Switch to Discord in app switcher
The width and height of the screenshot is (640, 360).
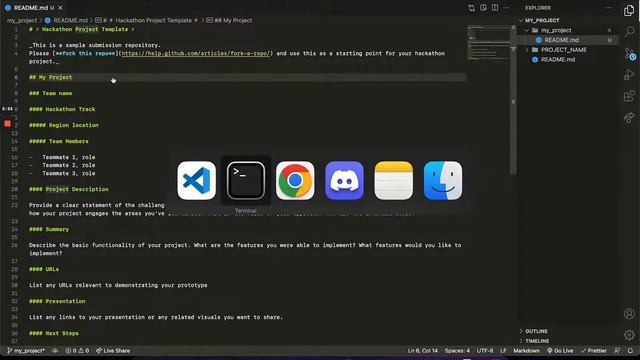[344, 180]
